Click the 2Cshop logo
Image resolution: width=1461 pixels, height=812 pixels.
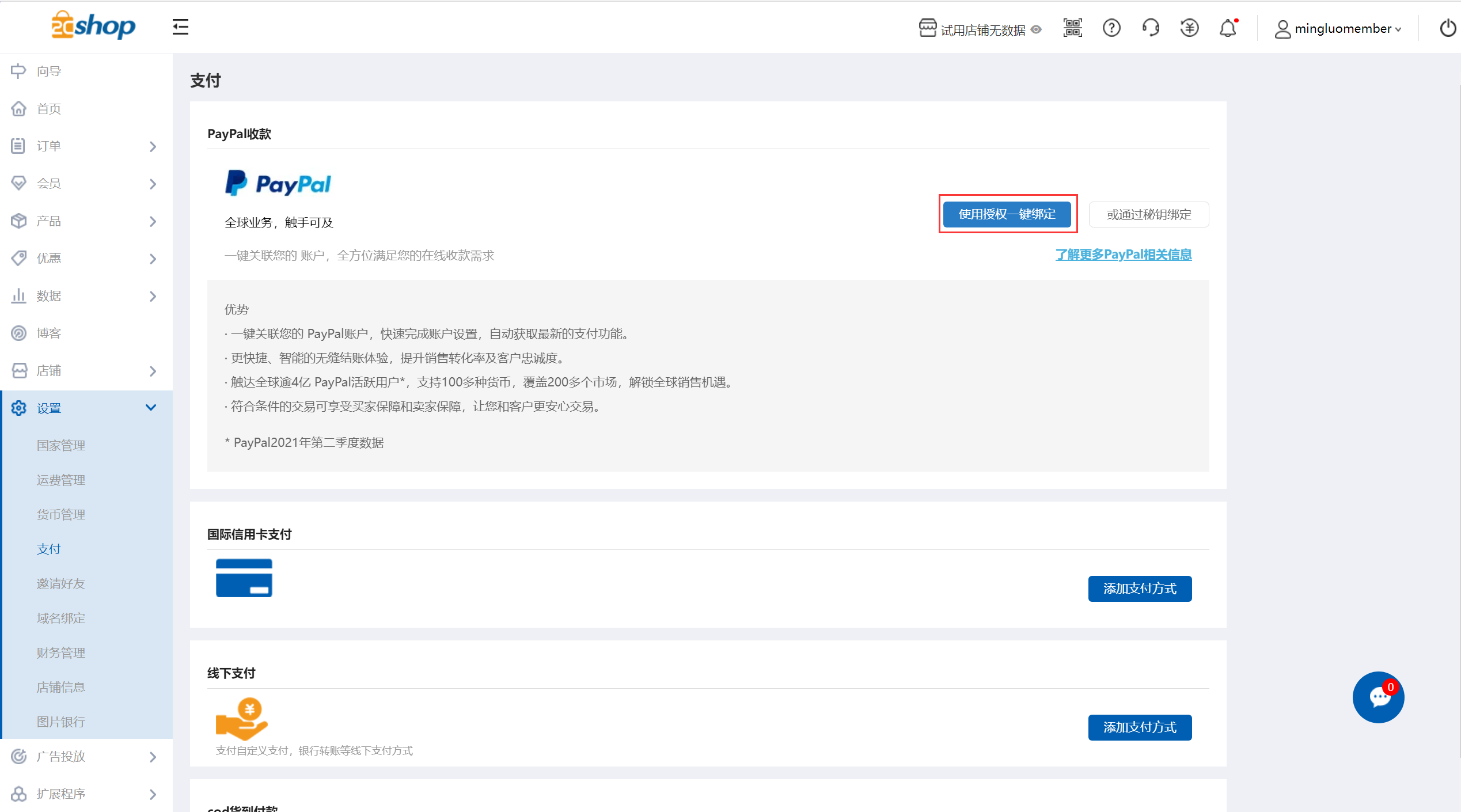pos(93,25)
